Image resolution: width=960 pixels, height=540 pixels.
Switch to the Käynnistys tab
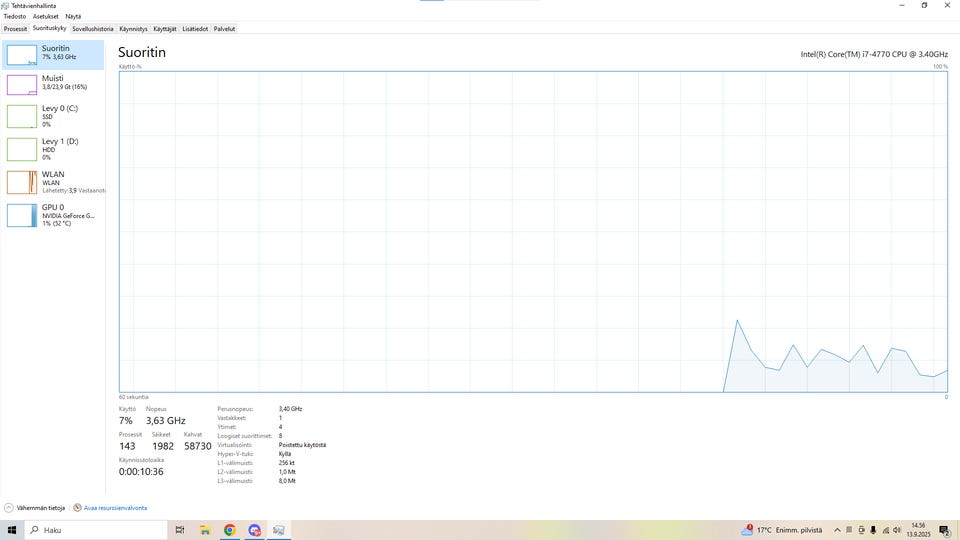tap(133, 29)
